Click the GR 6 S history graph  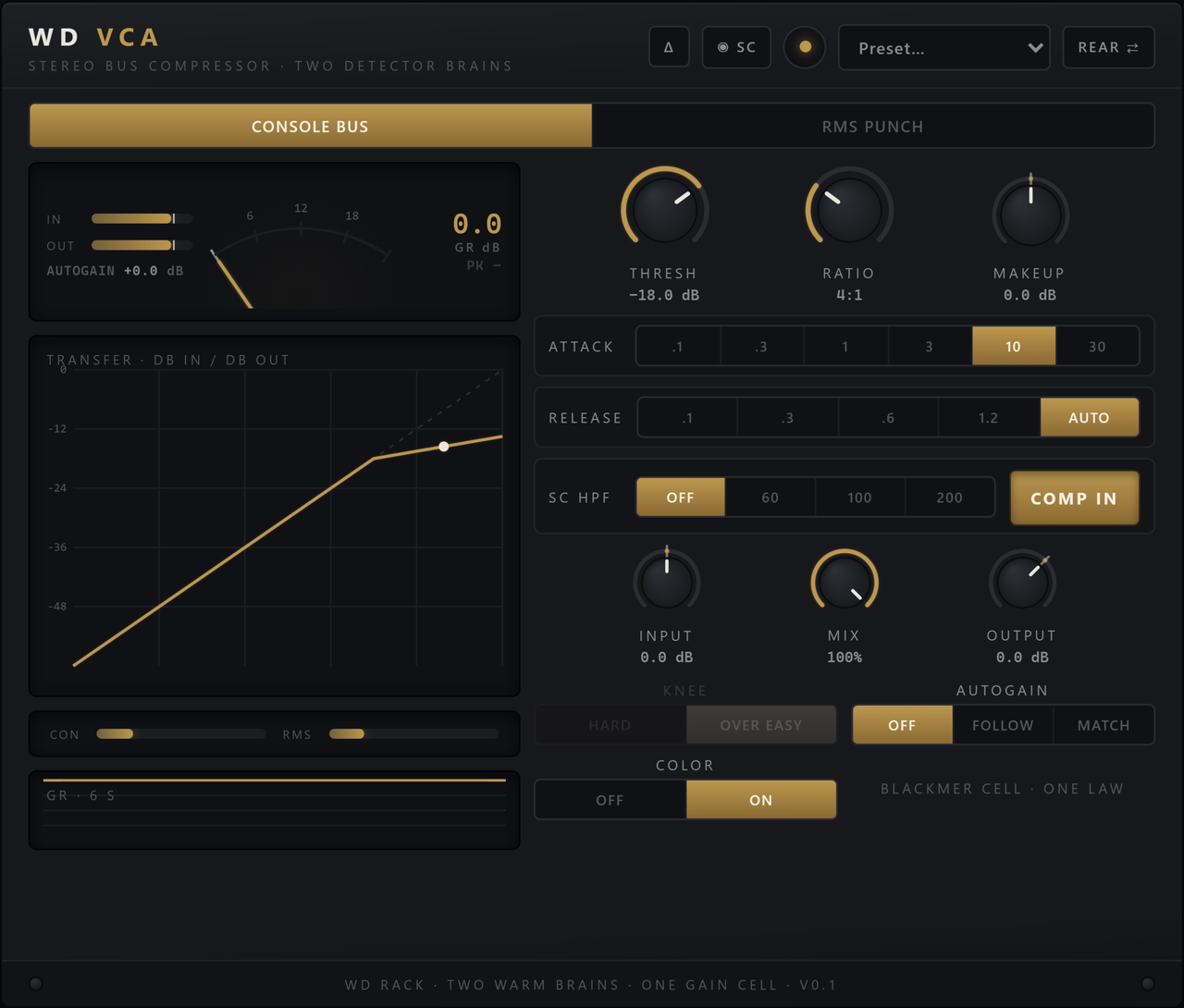tap(274, 810)
